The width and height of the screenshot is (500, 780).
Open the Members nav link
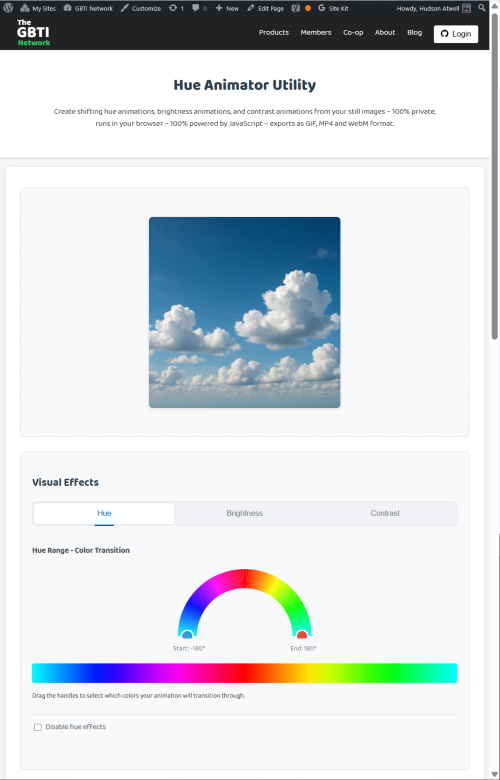pos(315,32)
